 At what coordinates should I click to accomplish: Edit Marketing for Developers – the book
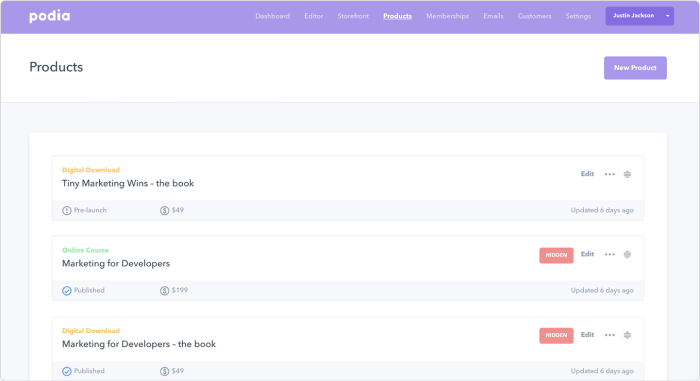pyautogui.click(x=587, y=335)
